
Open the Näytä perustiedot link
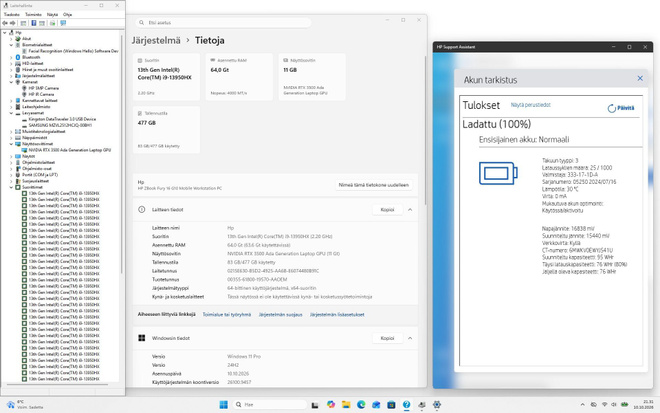(x=530, y=105)
